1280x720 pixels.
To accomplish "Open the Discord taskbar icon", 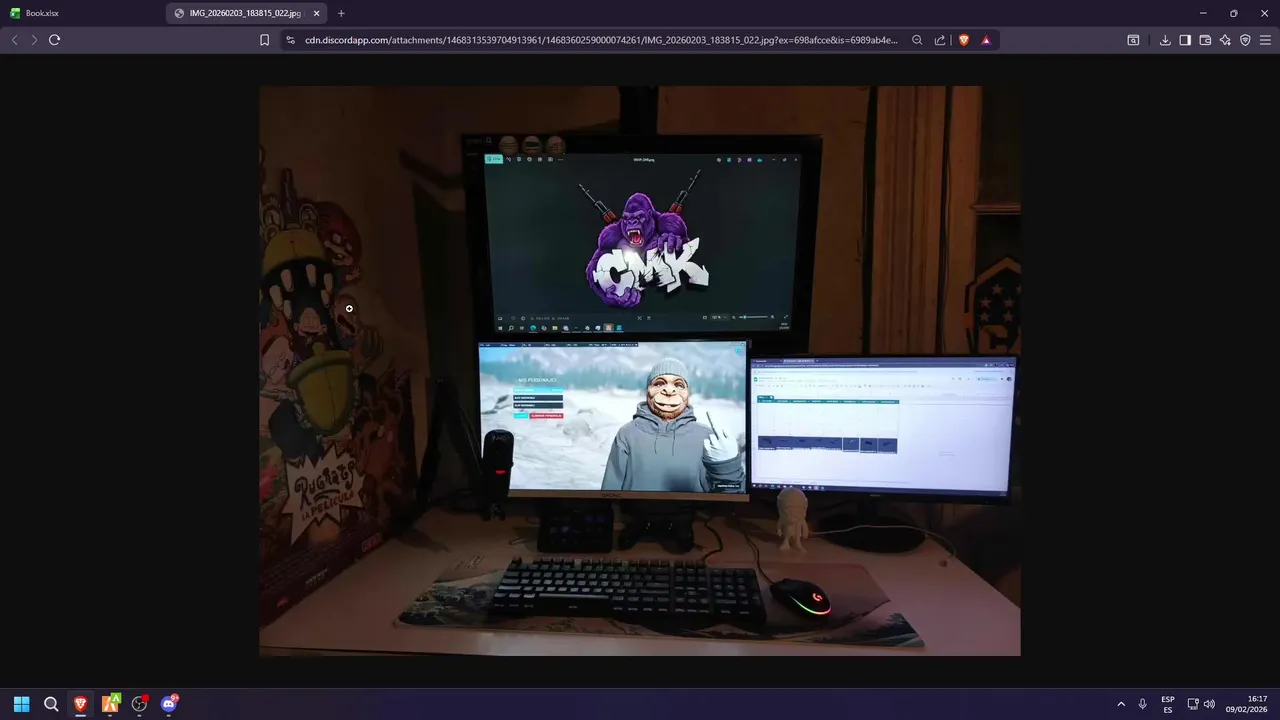I will [x=169, y=704].
